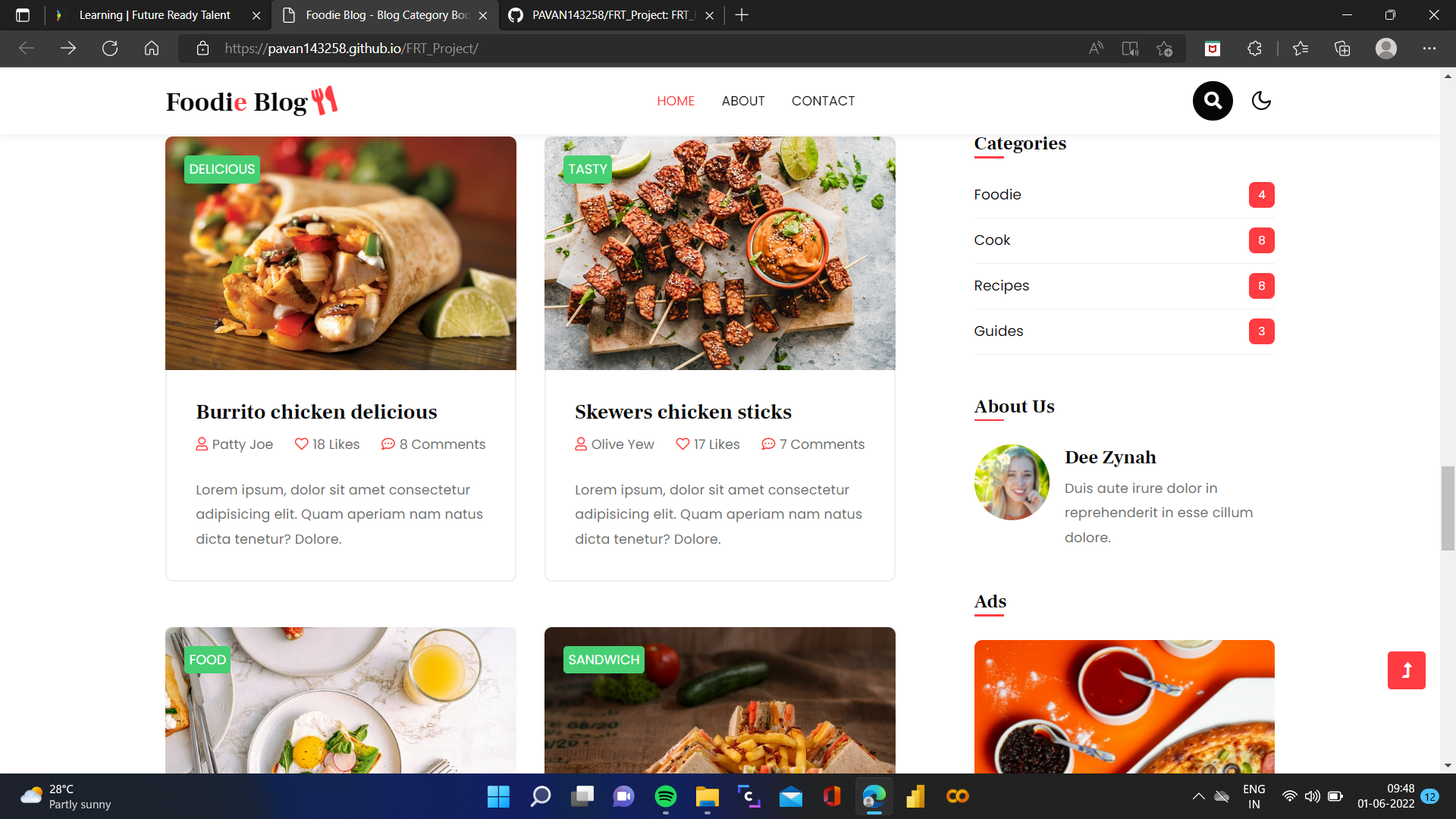Open a new browser tab
Screen dimensions: 1456x819
coord(742,15)
